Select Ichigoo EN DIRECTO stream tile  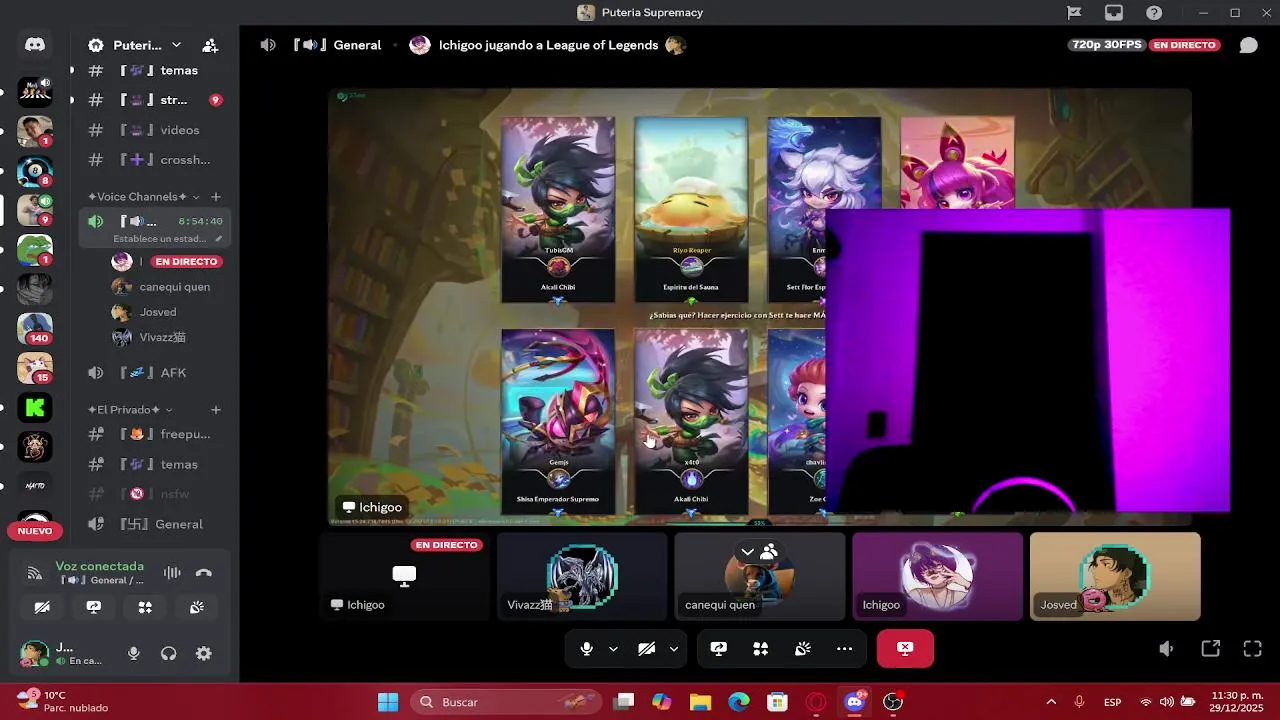pos(404,576)
